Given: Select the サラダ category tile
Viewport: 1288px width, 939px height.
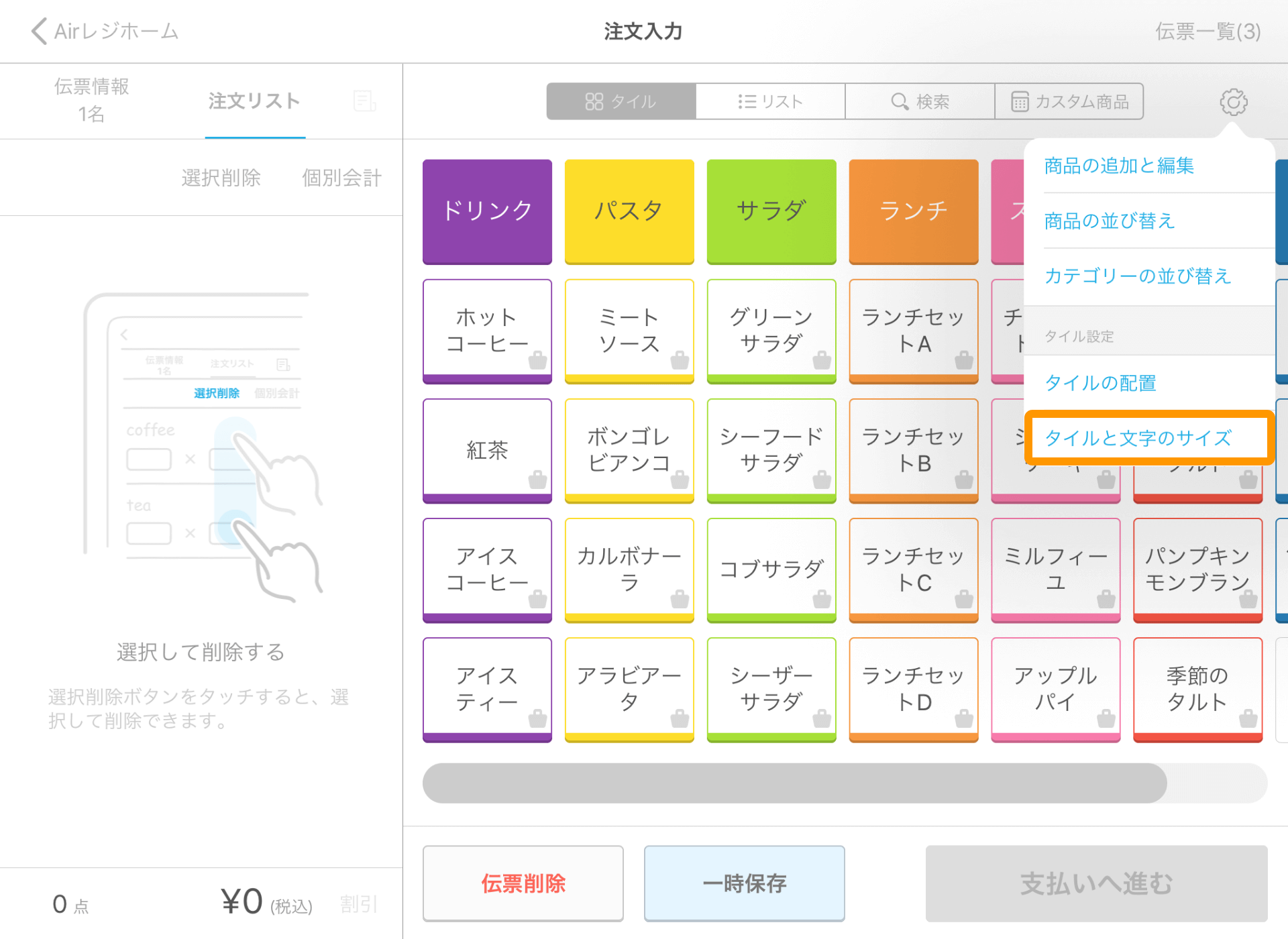Looking at the screenshot, I should coord(771,211).
